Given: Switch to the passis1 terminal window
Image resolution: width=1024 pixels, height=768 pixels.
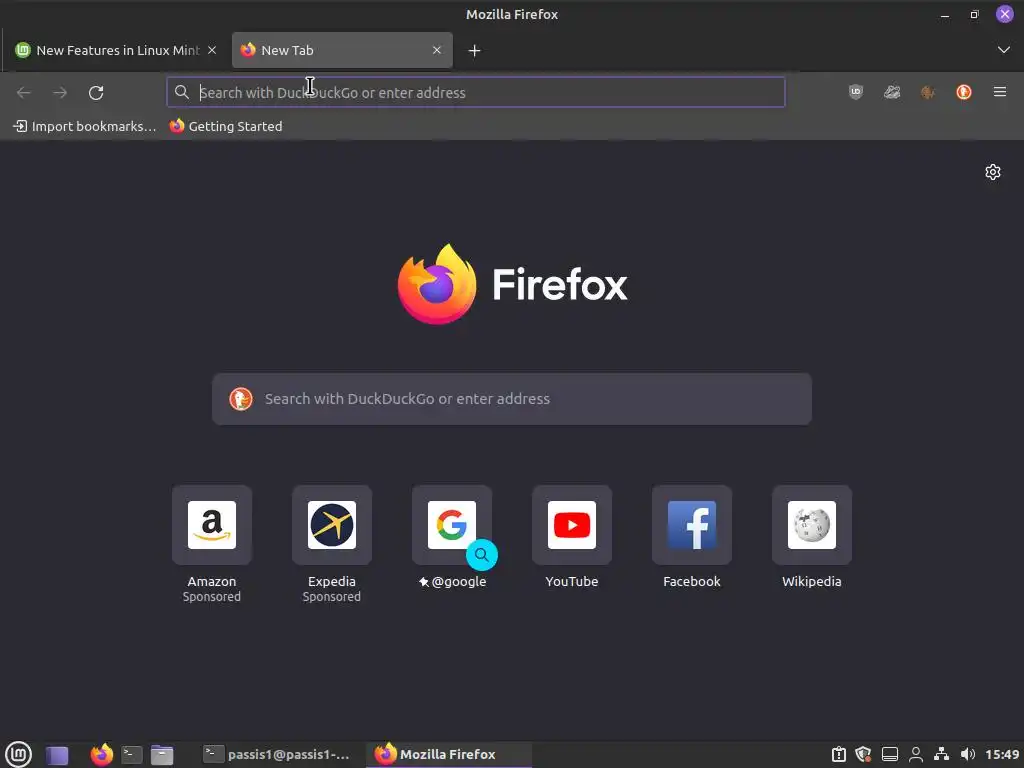Looking at the screenshot, I should (277, 754).
